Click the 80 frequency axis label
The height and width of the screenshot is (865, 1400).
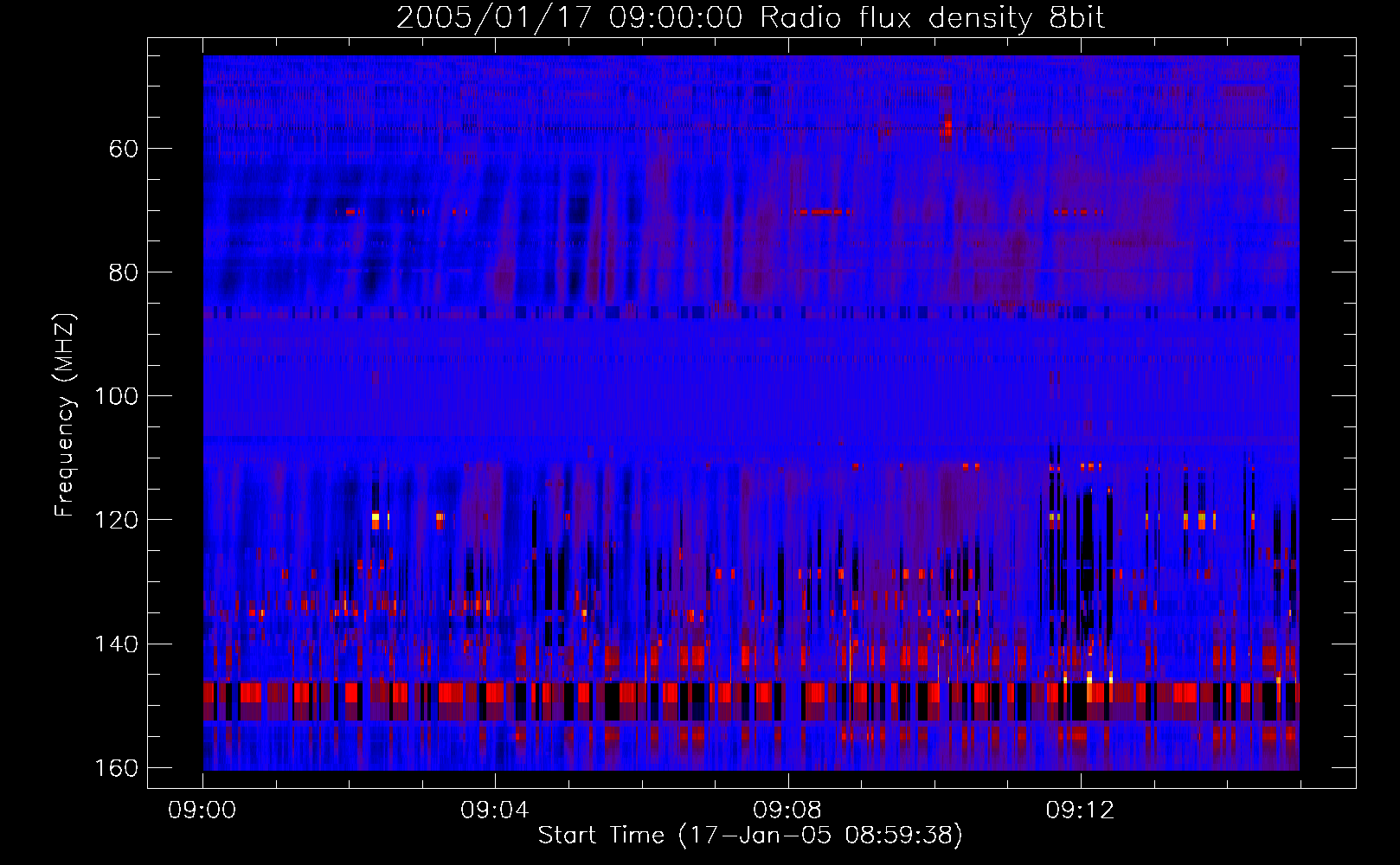[x=124, y=272]
